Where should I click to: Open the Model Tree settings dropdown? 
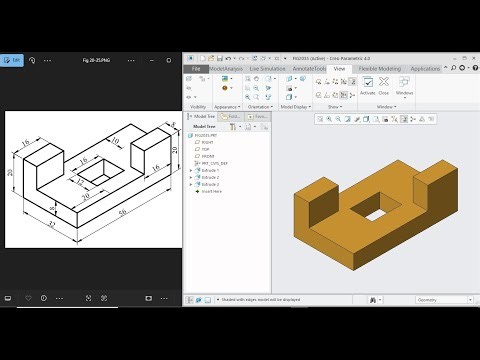coord(235,127)
